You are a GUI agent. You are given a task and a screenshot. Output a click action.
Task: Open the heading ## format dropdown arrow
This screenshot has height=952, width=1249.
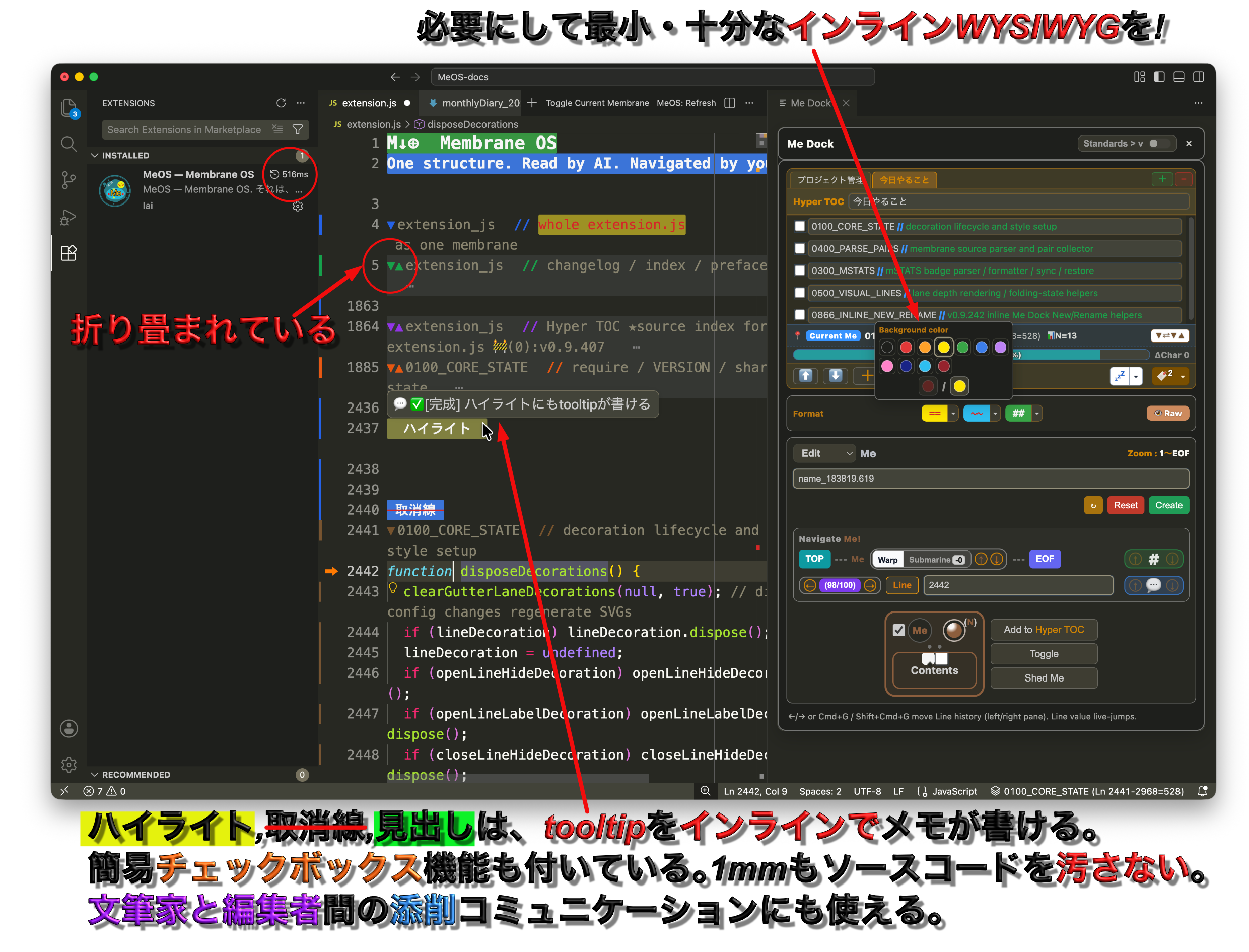1036,413
